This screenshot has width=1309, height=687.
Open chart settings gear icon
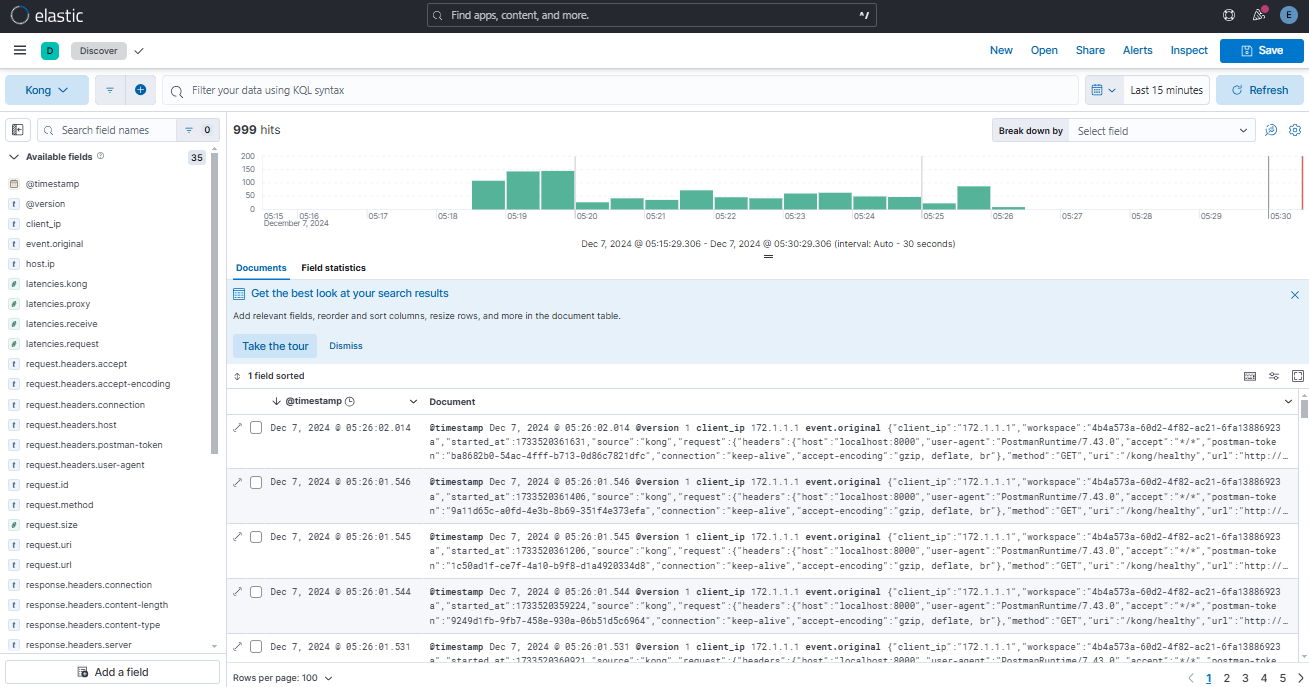[x=1295, y=130]
